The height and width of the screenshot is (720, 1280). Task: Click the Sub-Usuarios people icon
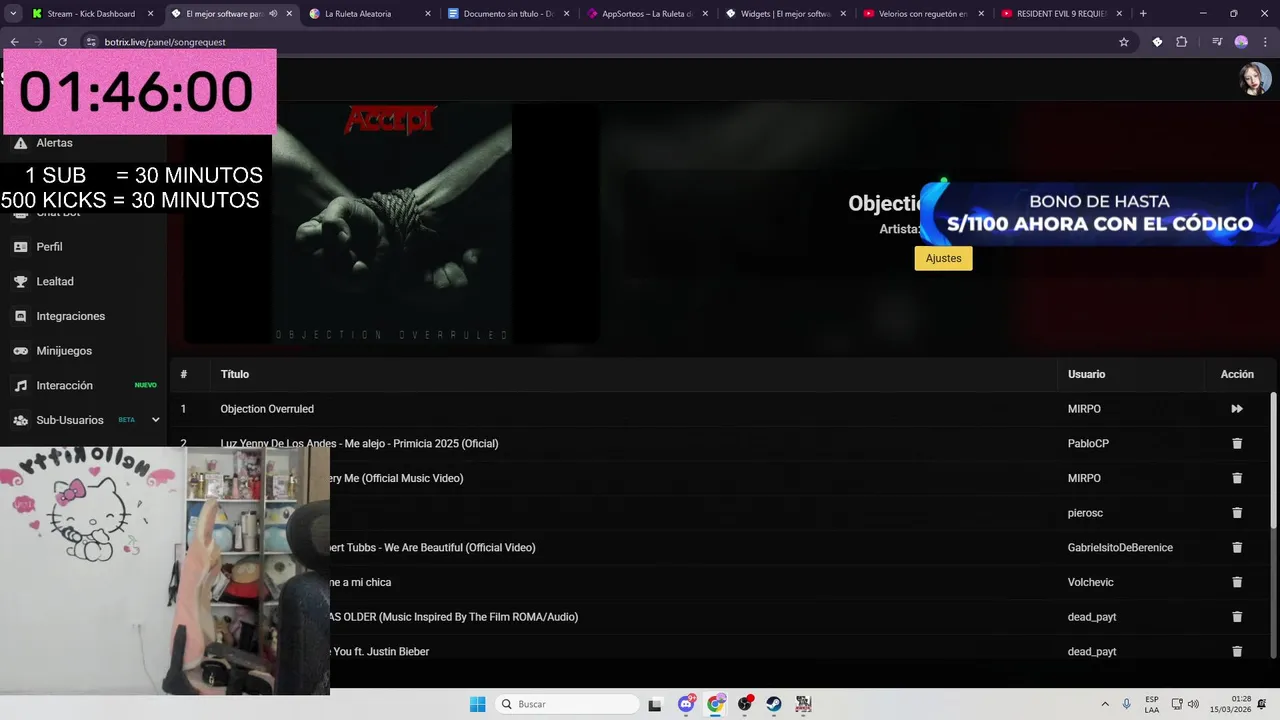tap(20, 420)
